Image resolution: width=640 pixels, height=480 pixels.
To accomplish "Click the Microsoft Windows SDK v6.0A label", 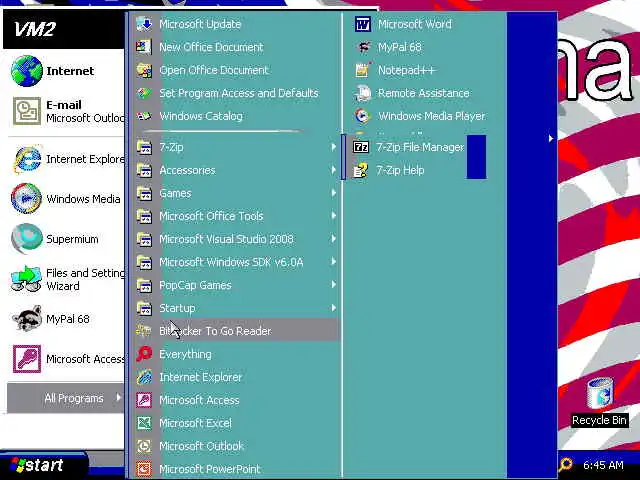I will 231,262.
